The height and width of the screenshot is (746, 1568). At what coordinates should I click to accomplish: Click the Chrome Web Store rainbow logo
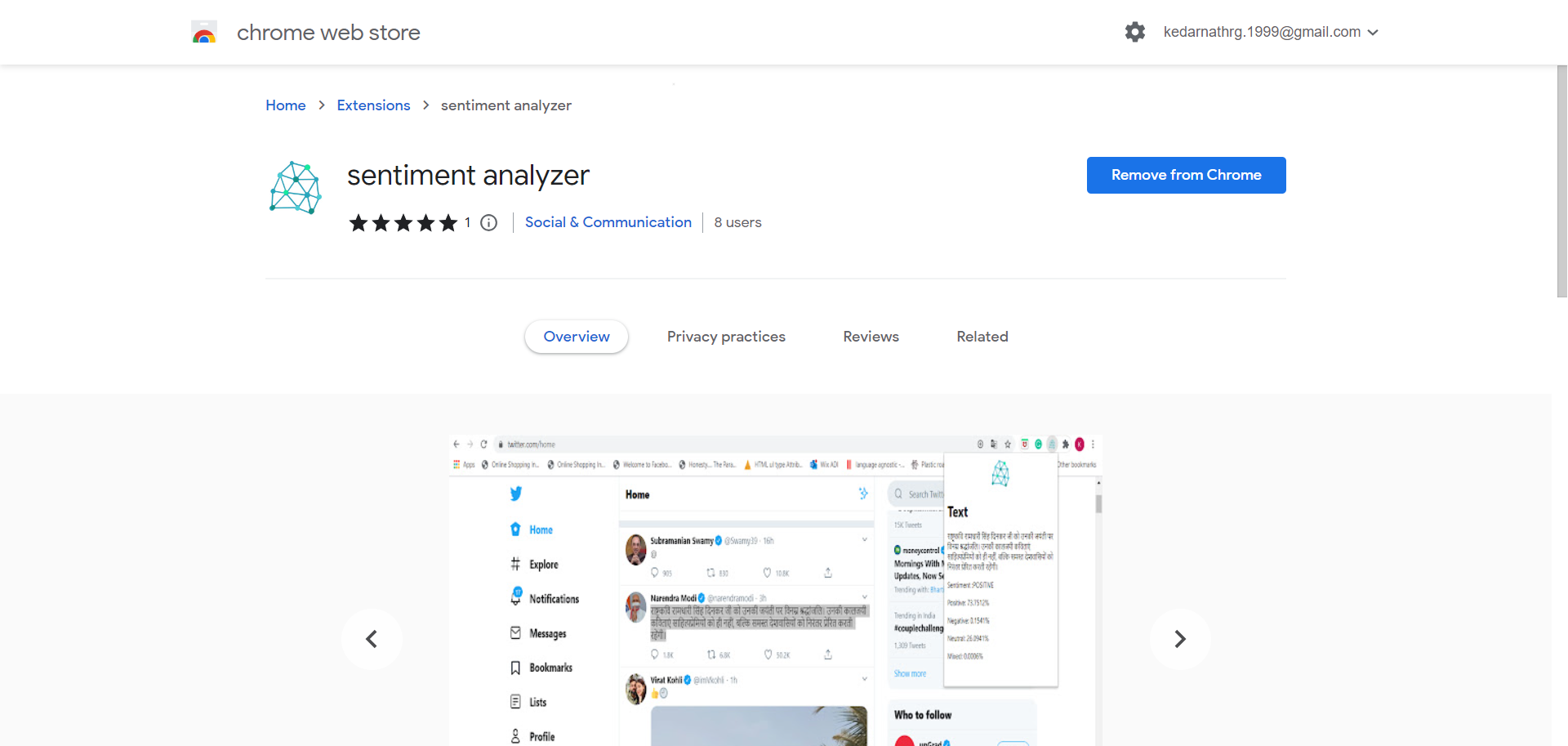[x=204, y=33]
